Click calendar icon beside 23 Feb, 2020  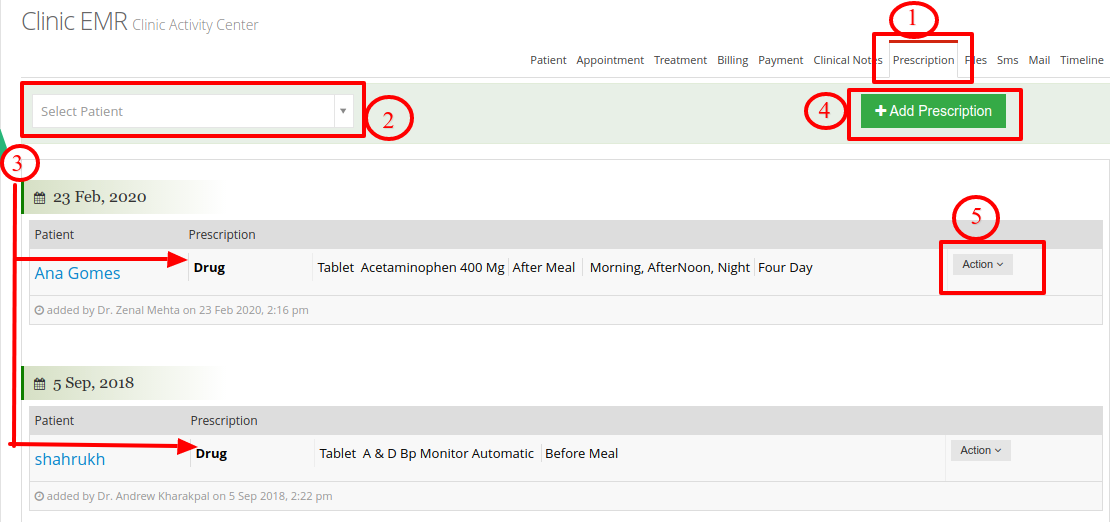click(x=40, y=198)
